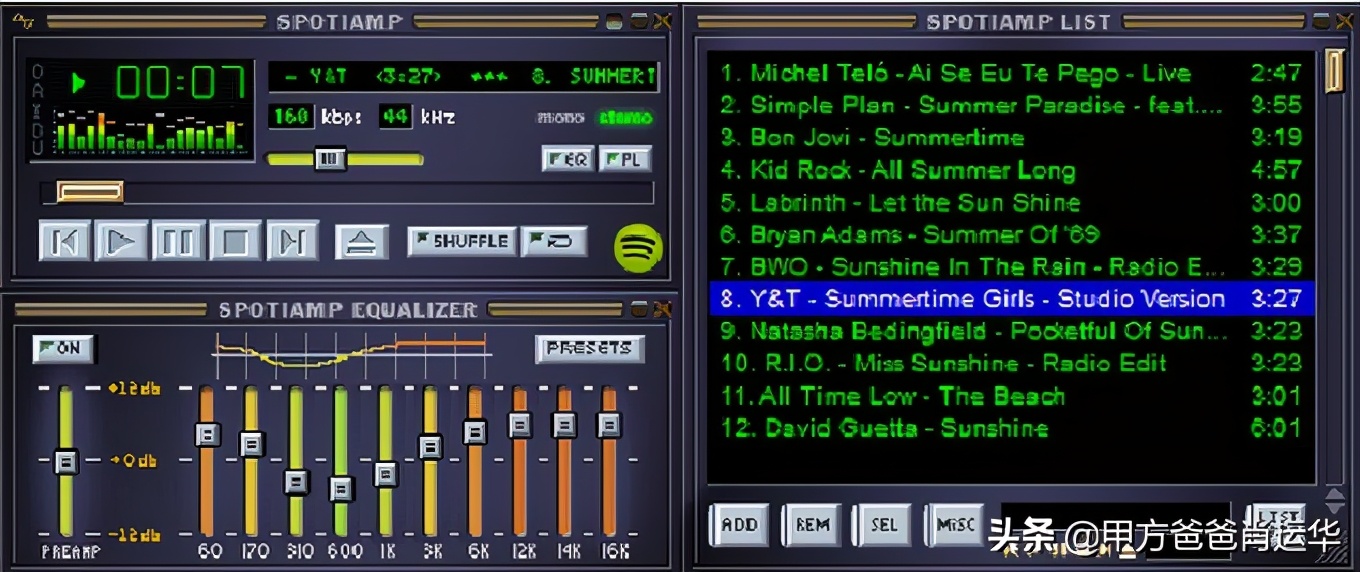Open the playlist MISC menu
1360x572 pixels.
point(956,525)
